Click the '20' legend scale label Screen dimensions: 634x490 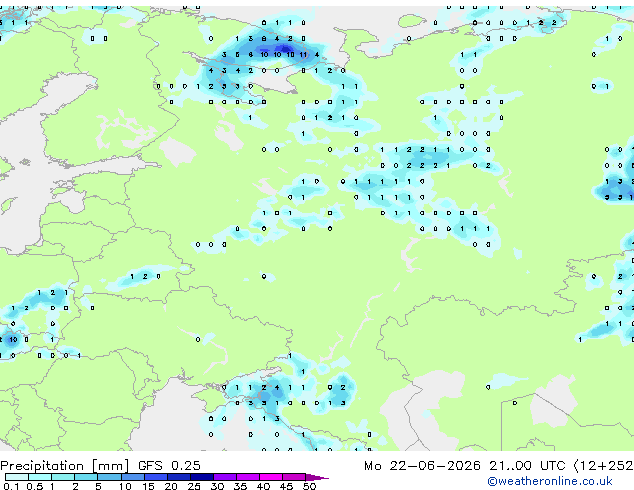171,486
